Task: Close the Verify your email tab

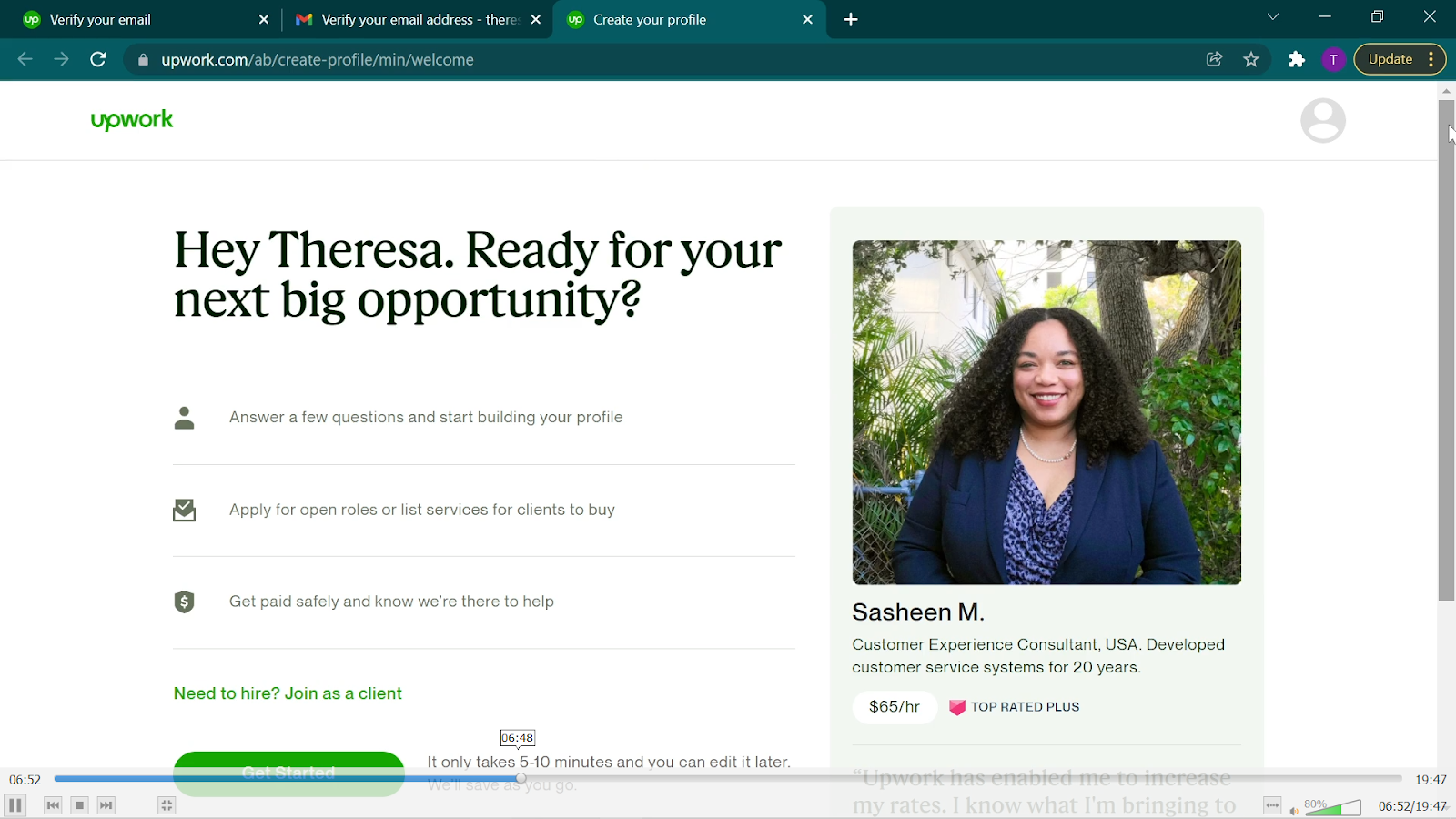Action: [264, 20]
